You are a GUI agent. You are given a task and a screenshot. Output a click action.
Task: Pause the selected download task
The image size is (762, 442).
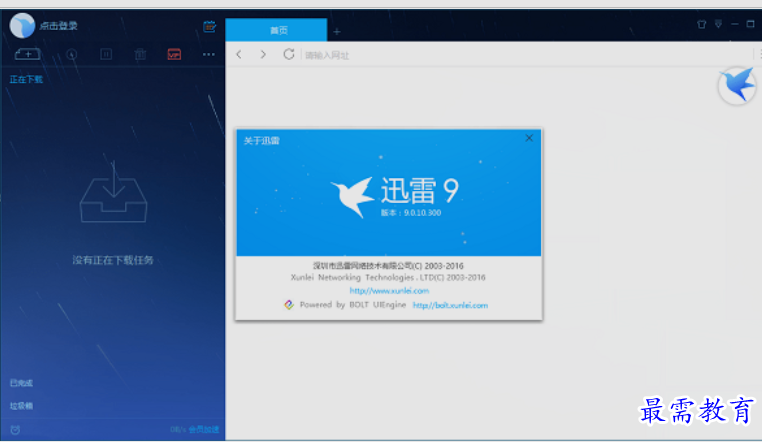106,54
